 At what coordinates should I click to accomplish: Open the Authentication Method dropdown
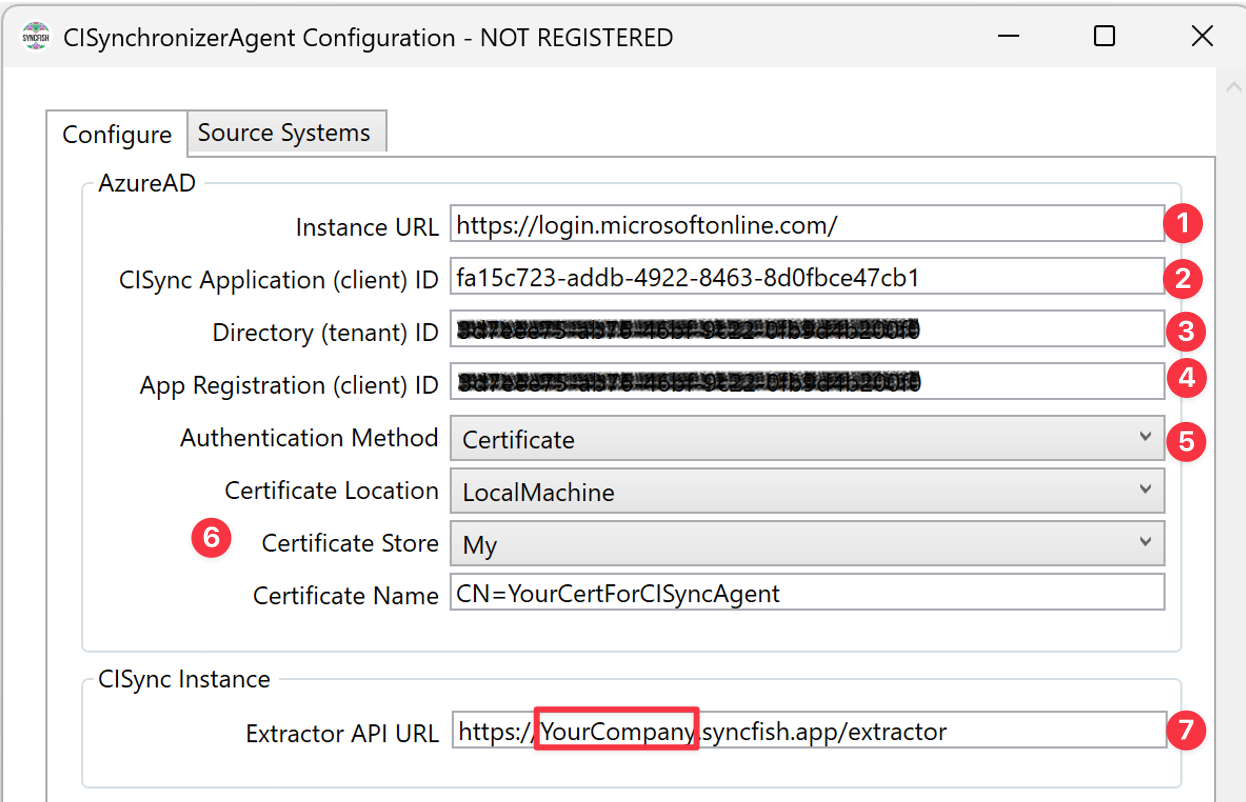[x=807, y=438]
